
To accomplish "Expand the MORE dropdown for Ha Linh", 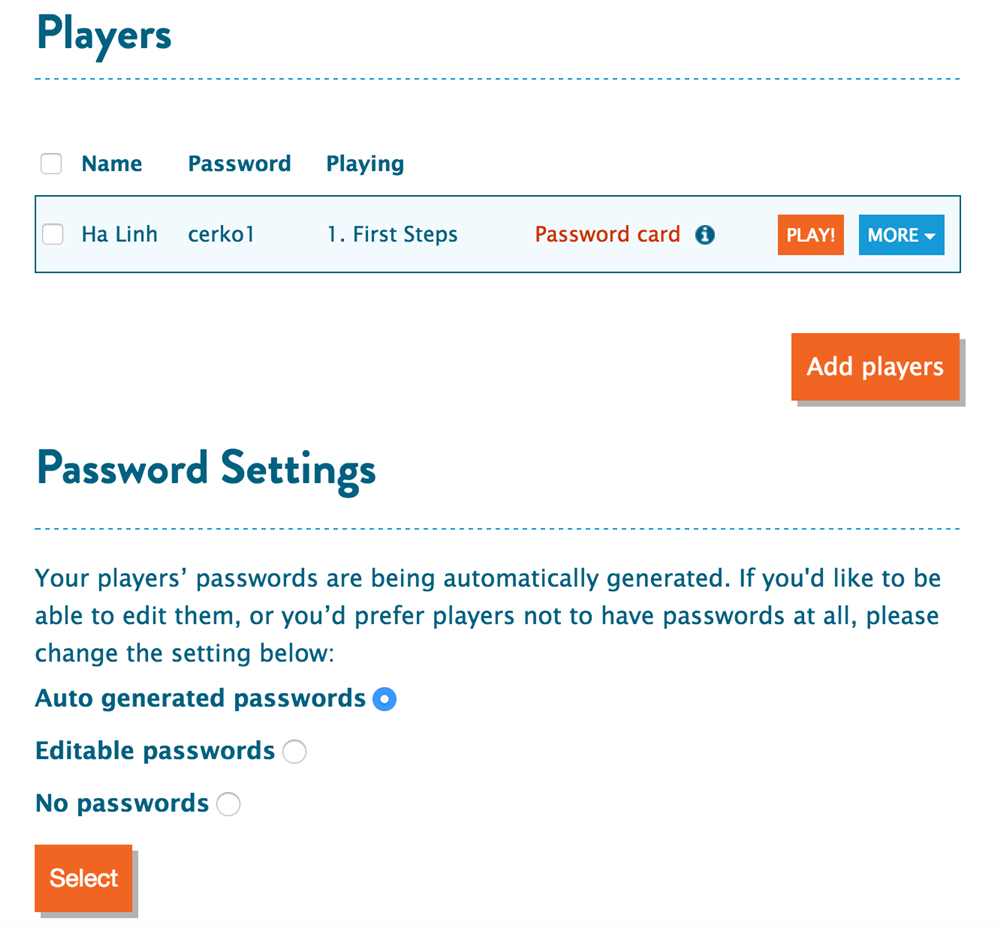I will (x=901, y=235).
